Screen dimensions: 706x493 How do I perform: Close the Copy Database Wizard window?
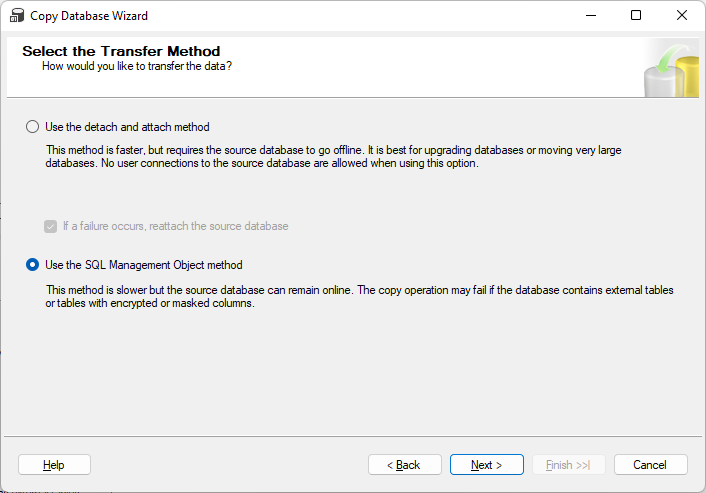click(x=682, y=16)
